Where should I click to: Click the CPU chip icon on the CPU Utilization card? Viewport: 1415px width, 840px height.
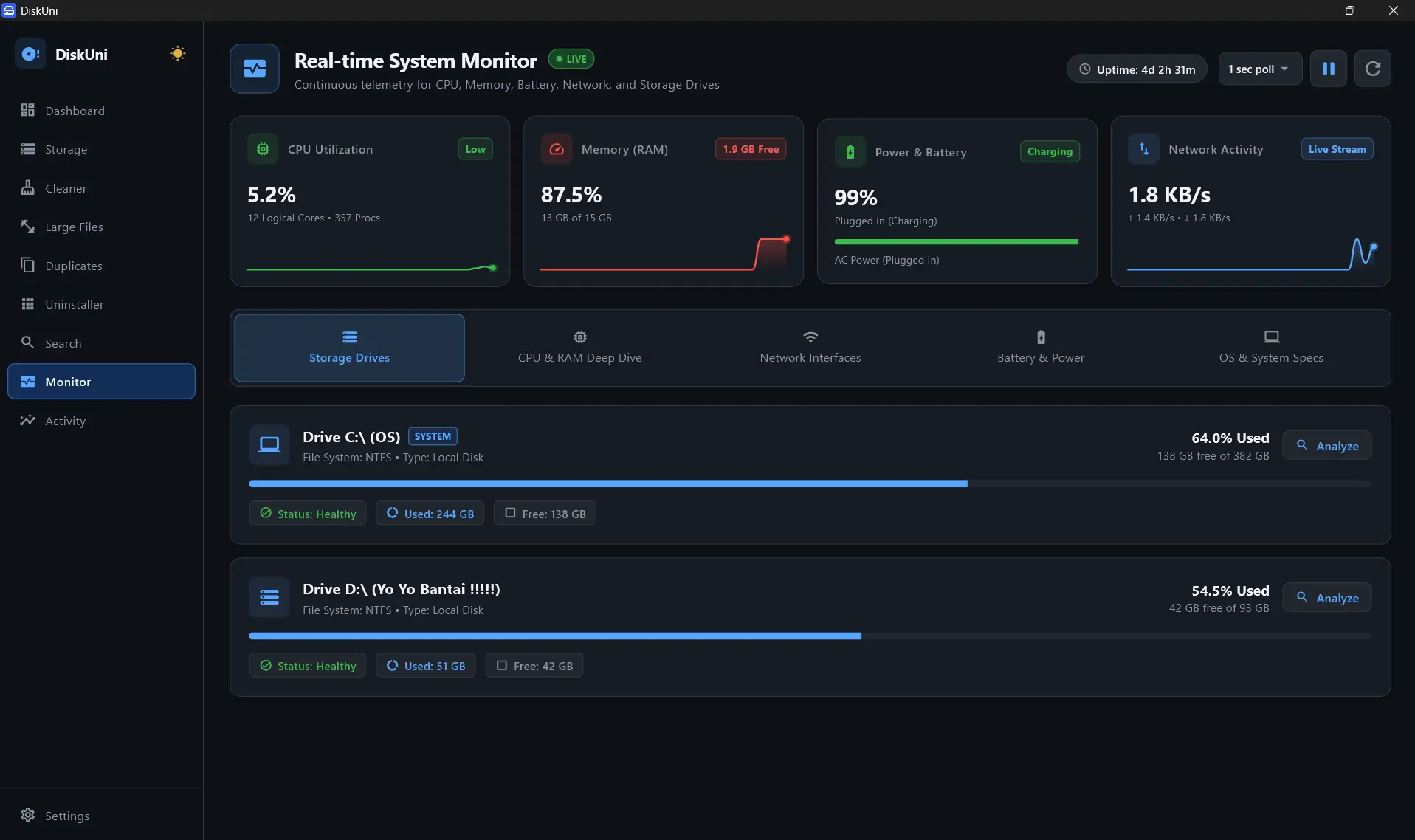[263, 149]
